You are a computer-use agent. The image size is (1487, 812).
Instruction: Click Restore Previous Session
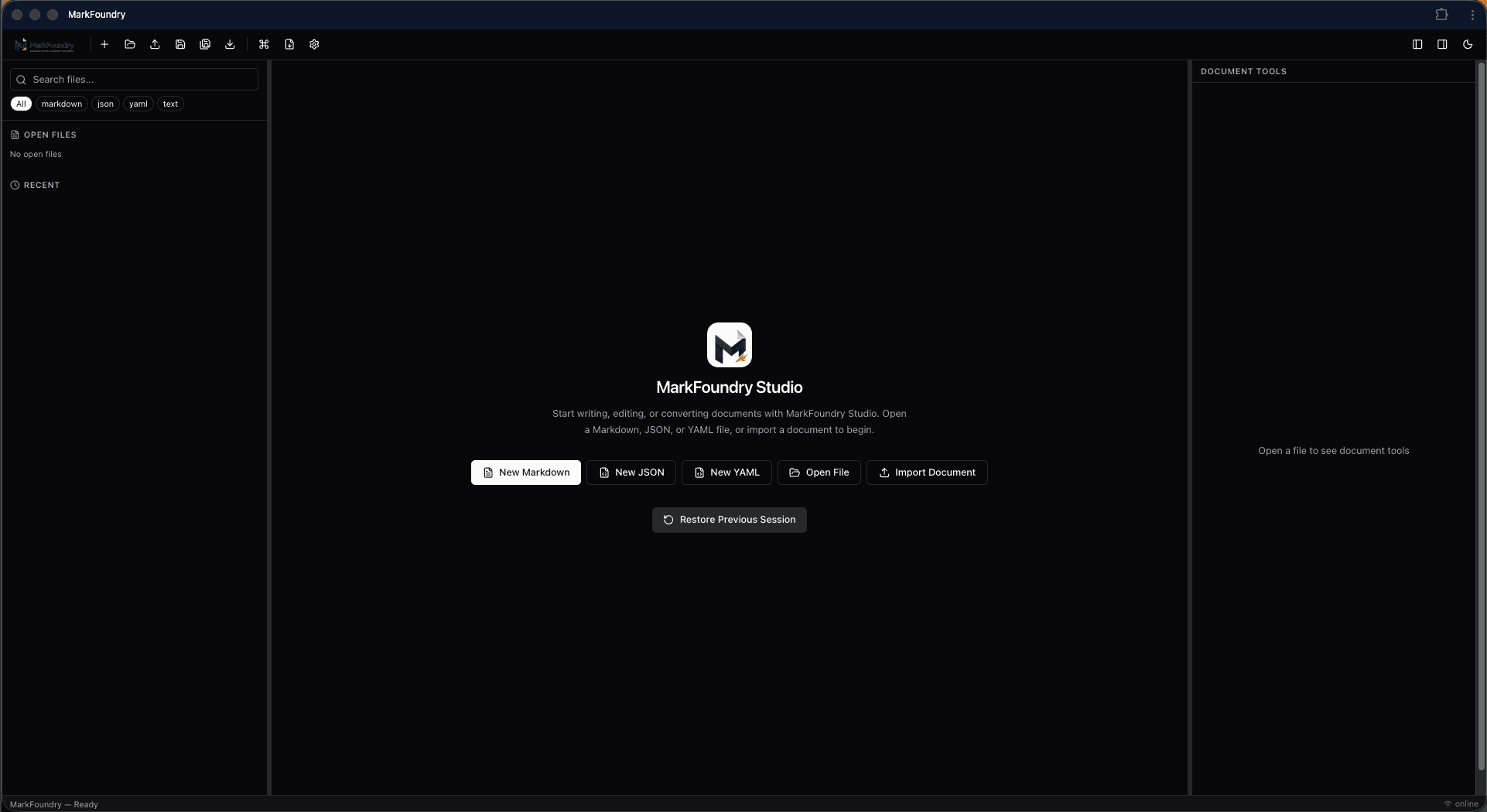pos(730,520)
